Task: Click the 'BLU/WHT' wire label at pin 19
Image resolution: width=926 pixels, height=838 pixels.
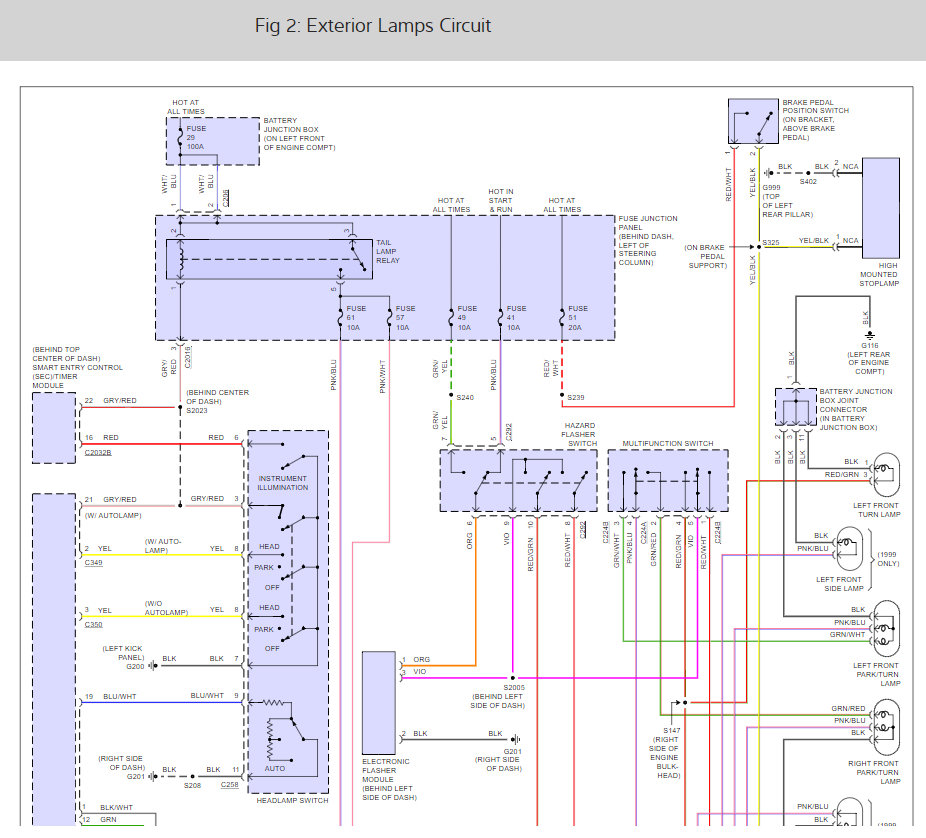Action: (x=119, y=697)
